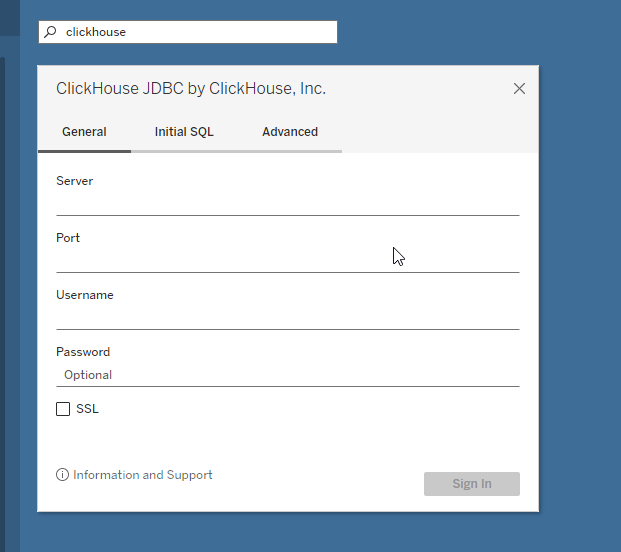621x552 pixels.
Task: Click into the Port text field
Action: click(287, 260)
